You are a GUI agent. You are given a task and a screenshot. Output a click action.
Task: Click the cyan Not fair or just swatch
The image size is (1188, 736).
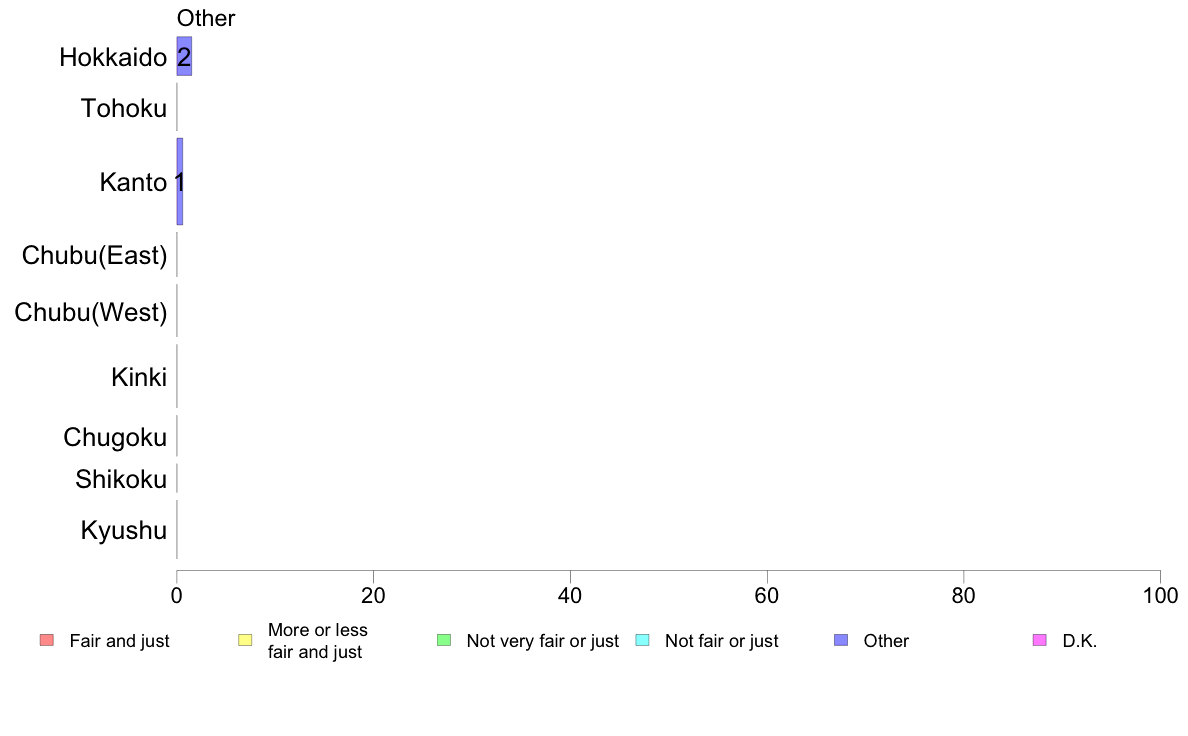[642, 640]
